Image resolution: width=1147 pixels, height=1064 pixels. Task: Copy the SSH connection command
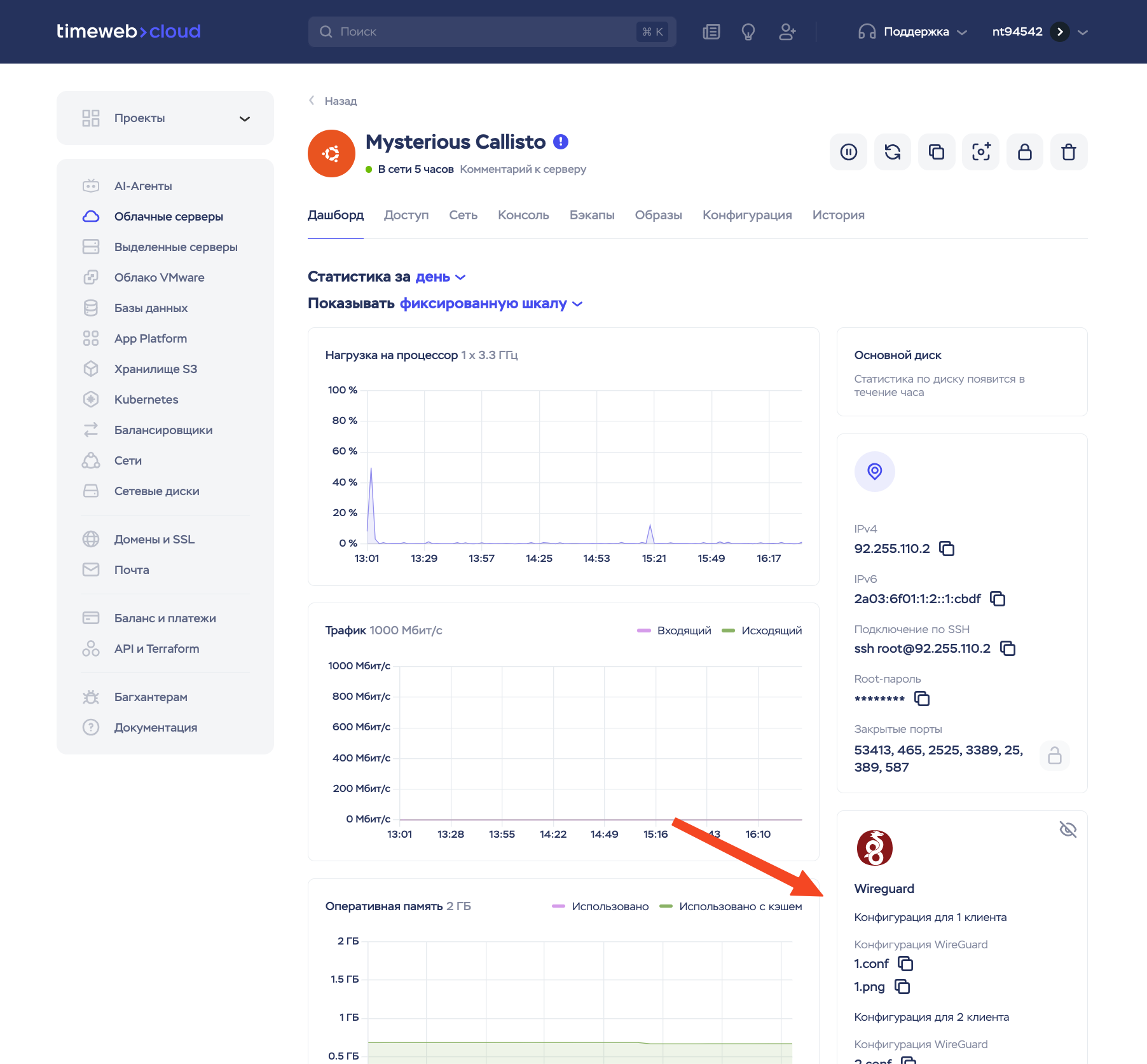pos(1008,648)
